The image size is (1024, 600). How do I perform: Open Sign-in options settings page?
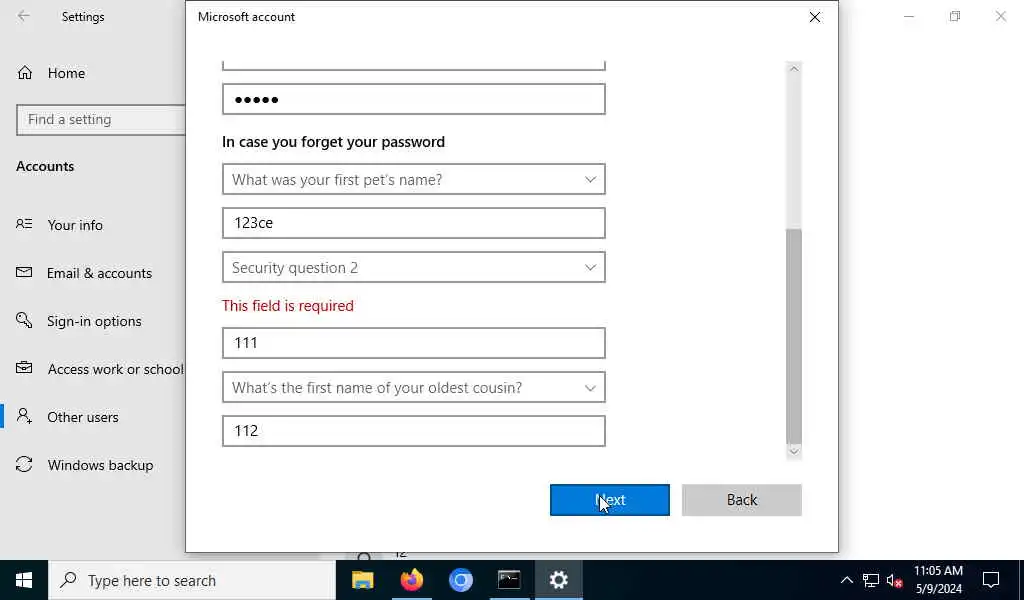tap(94, 321)
